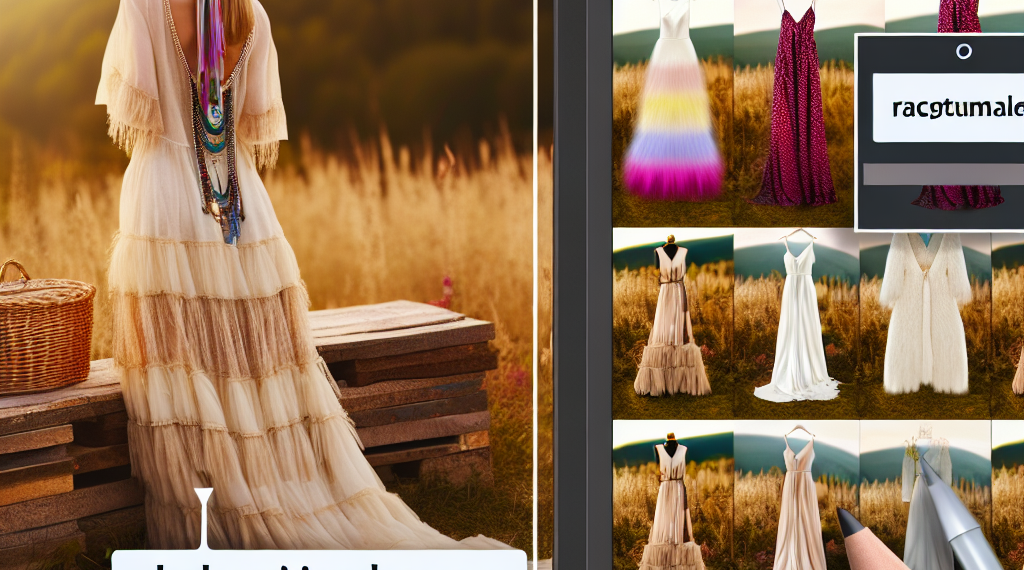Open the lower beige mannequin dress thumbnail
Screen dimensions: 1024x570
tap(673, 495)
